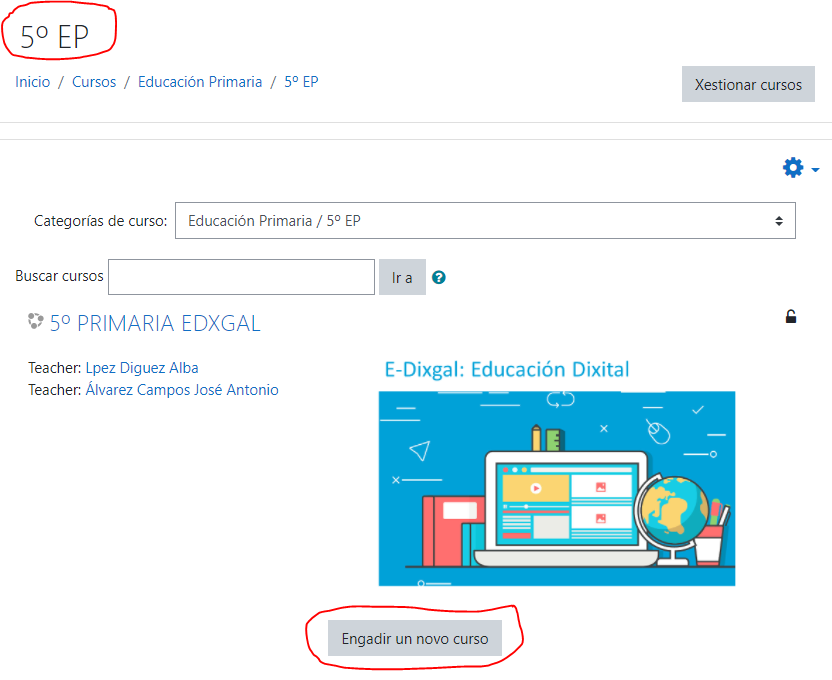Click the 5º EP breadcrumb link
Viewport: 832px width, 680px height.
click(301, 82)
